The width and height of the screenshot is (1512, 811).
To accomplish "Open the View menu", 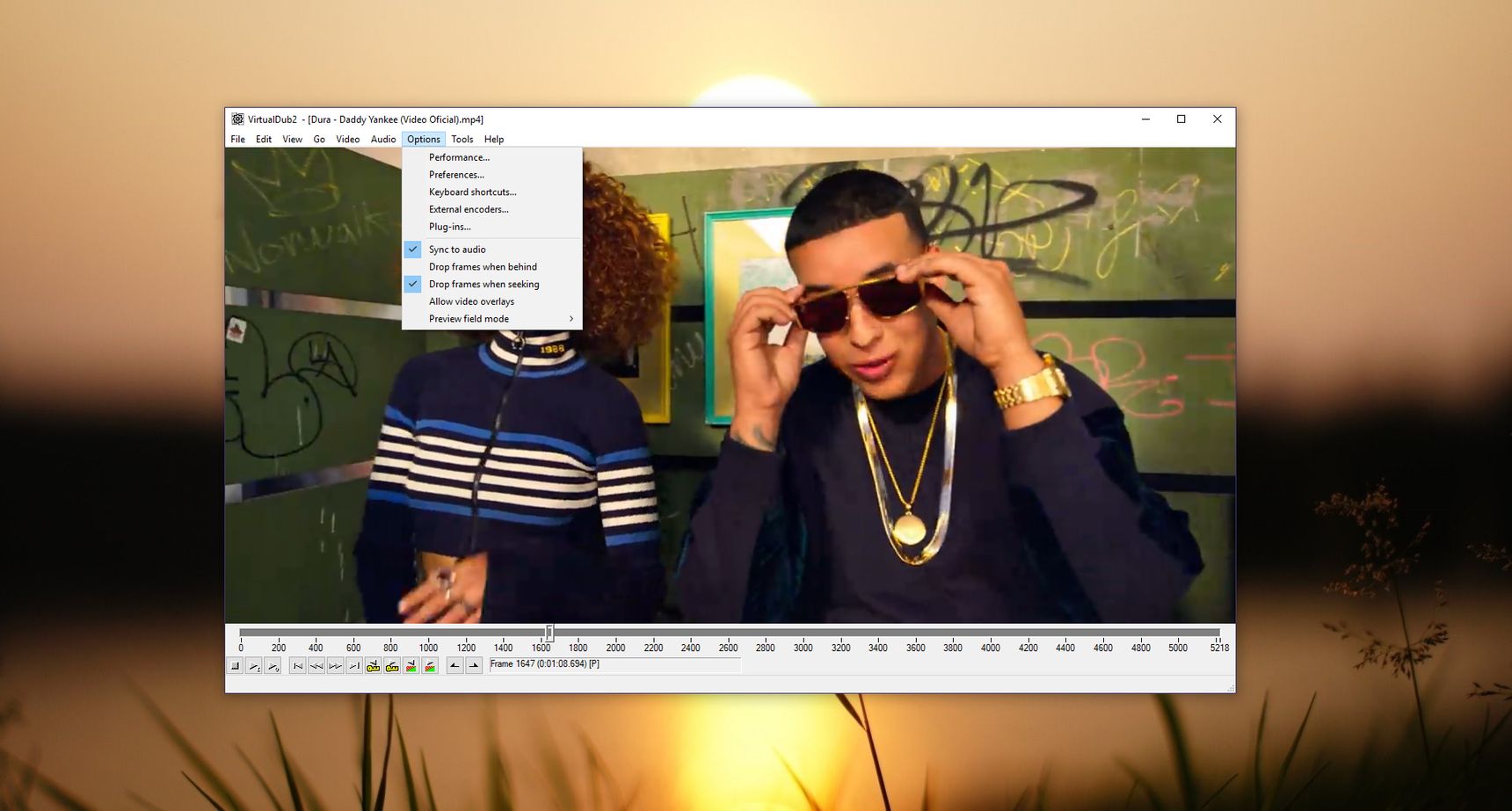I will 293,140.
